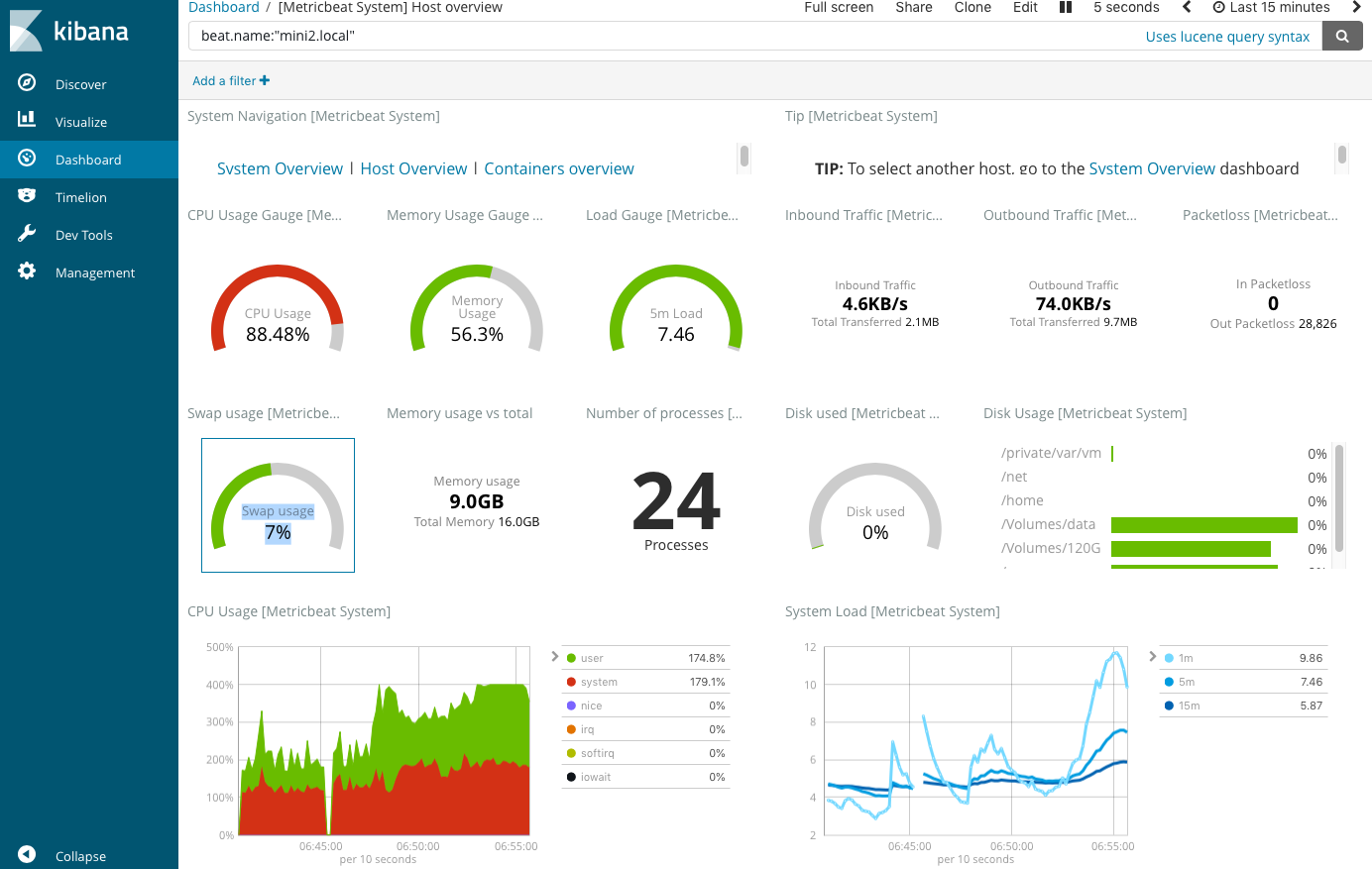Click the /private/var/vm disk row label

1051,453
